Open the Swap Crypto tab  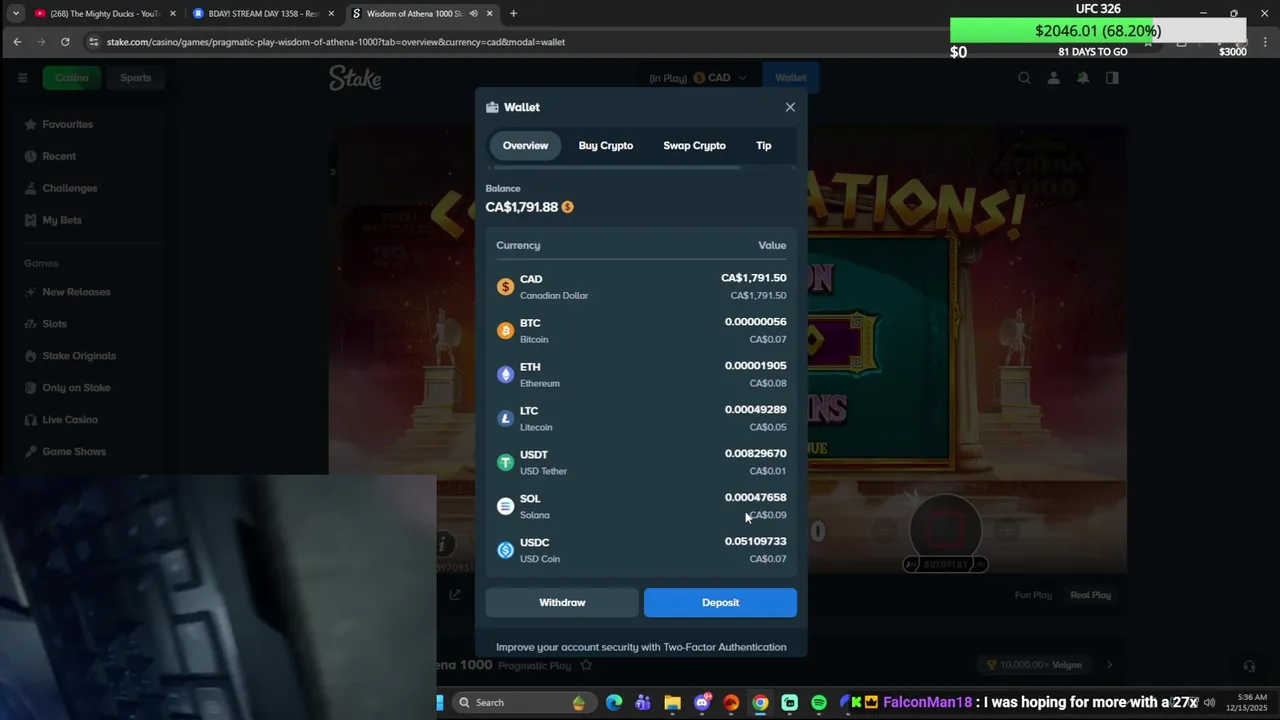click(694, 145)
